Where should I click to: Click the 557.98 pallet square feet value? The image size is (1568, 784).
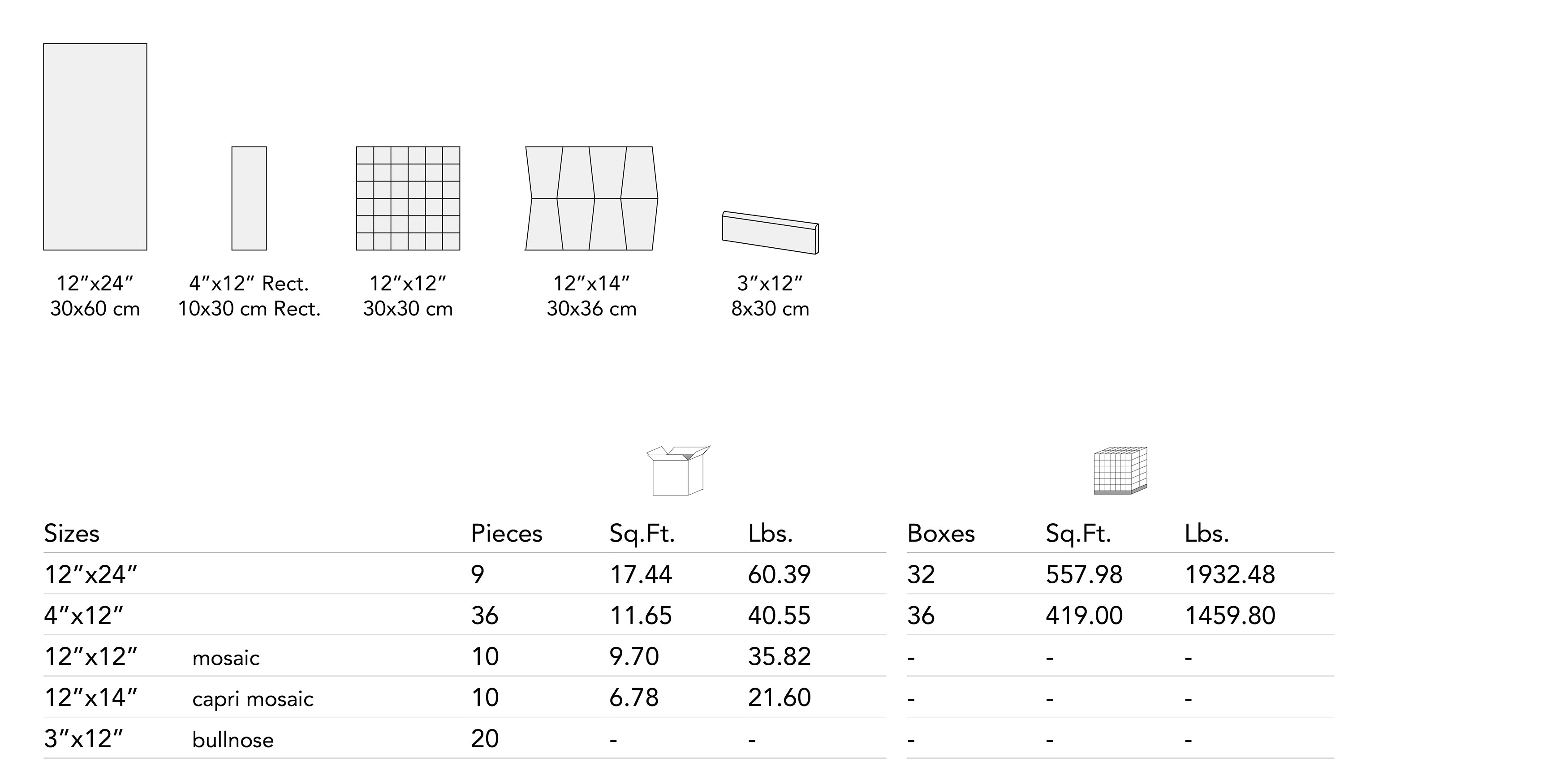[x=1084, y=575]
